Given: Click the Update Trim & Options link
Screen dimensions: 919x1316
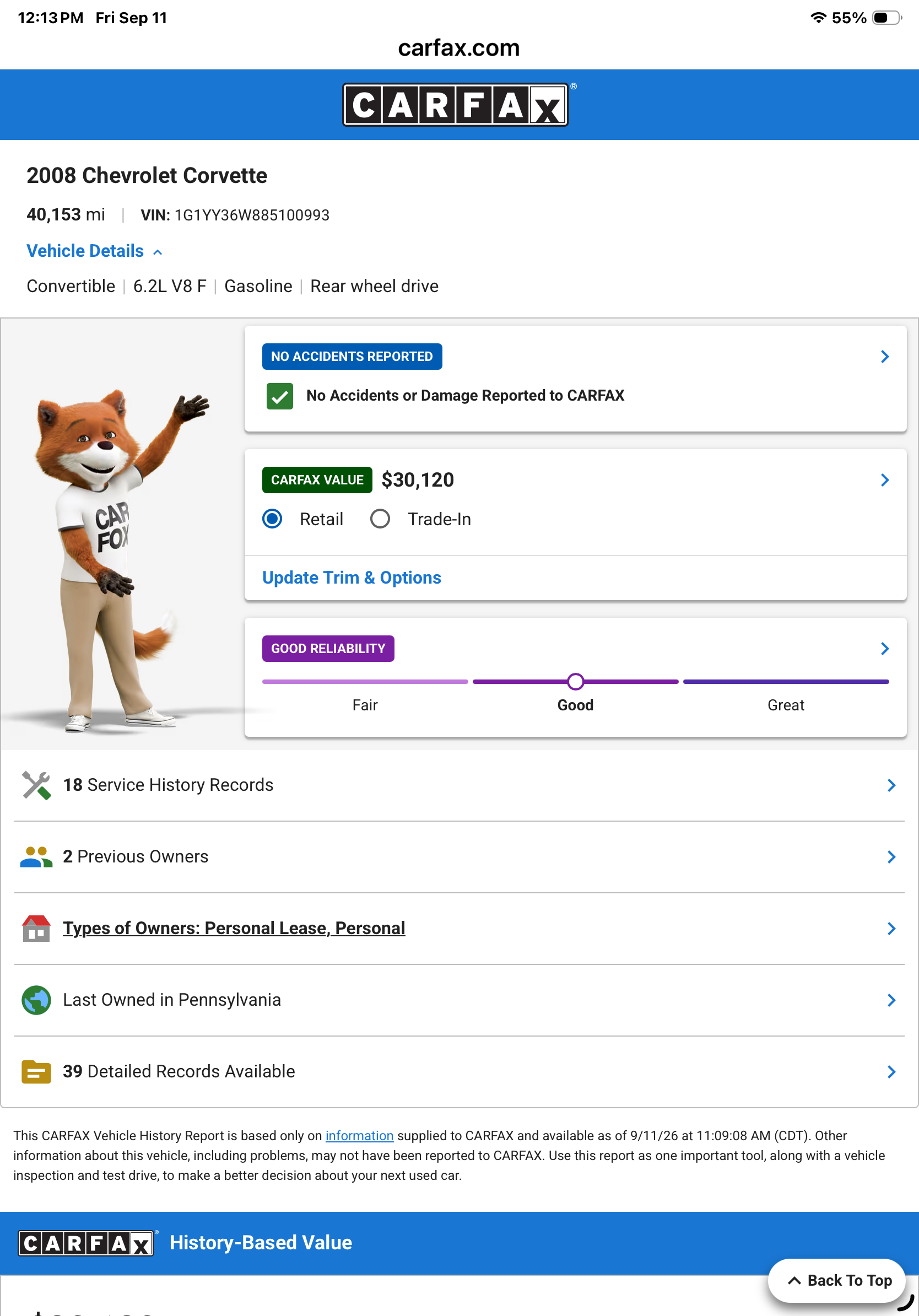Looking at the screenshot, I should pyautogui.click(x=351, y=578).
